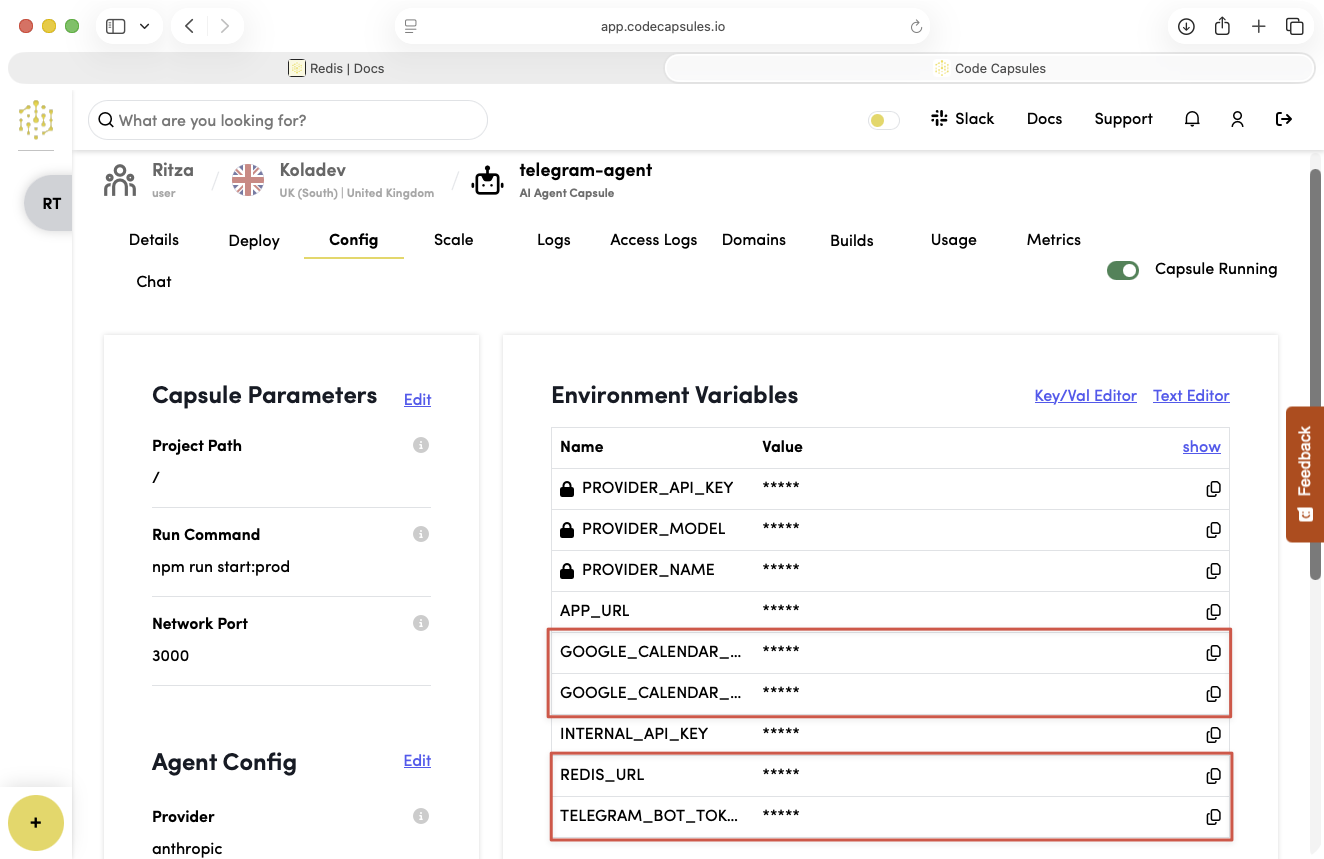Edit the Capsule Parameters
Image resolution: width=1324 pixels, height=859 pixels.
click(x=417, y=400)
